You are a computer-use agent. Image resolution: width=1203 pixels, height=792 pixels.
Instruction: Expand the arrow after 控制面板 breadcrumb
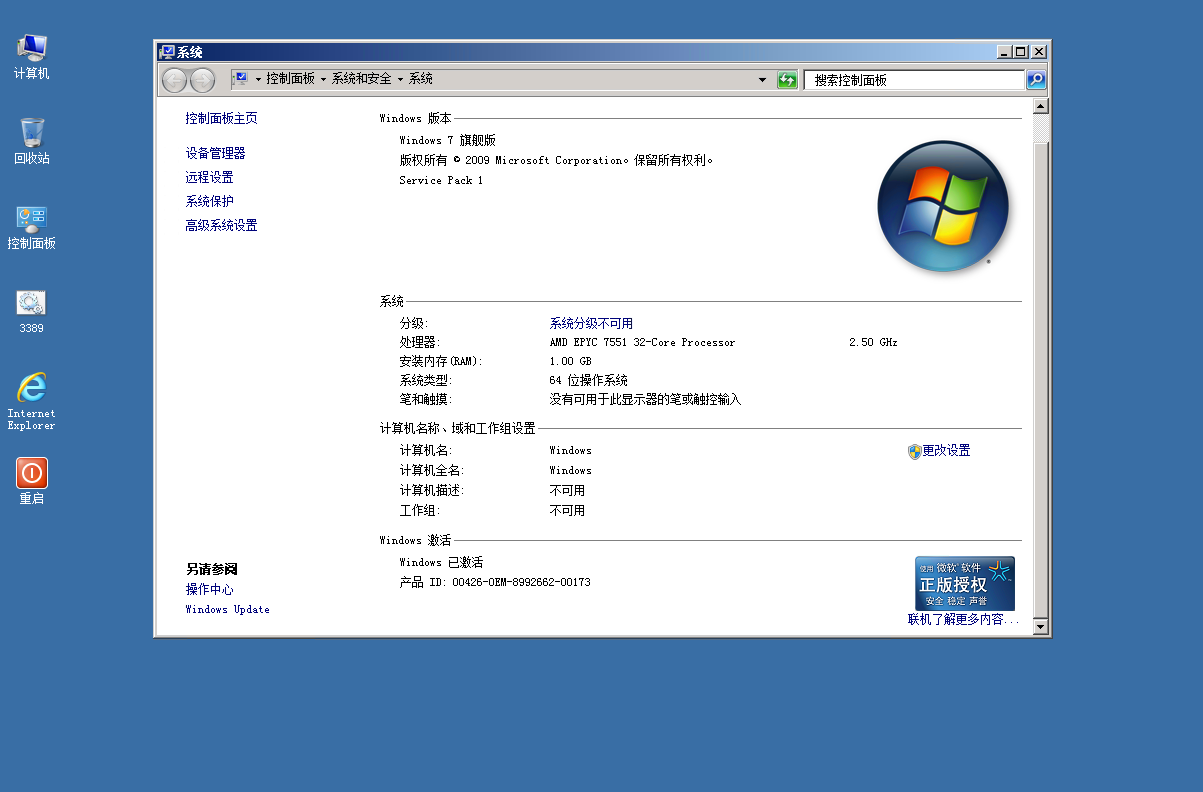323,79
